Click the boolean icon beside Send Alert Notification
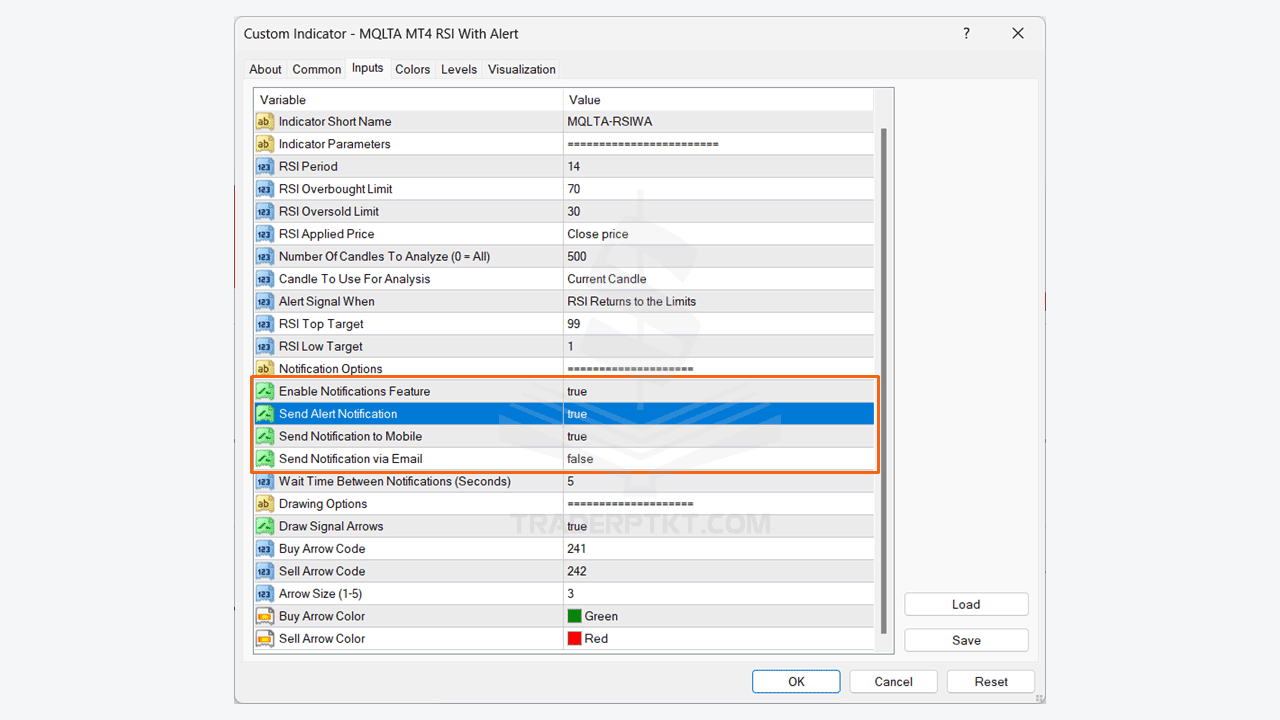The height and width of the screenshot is (720, 1280). [265, 414]
